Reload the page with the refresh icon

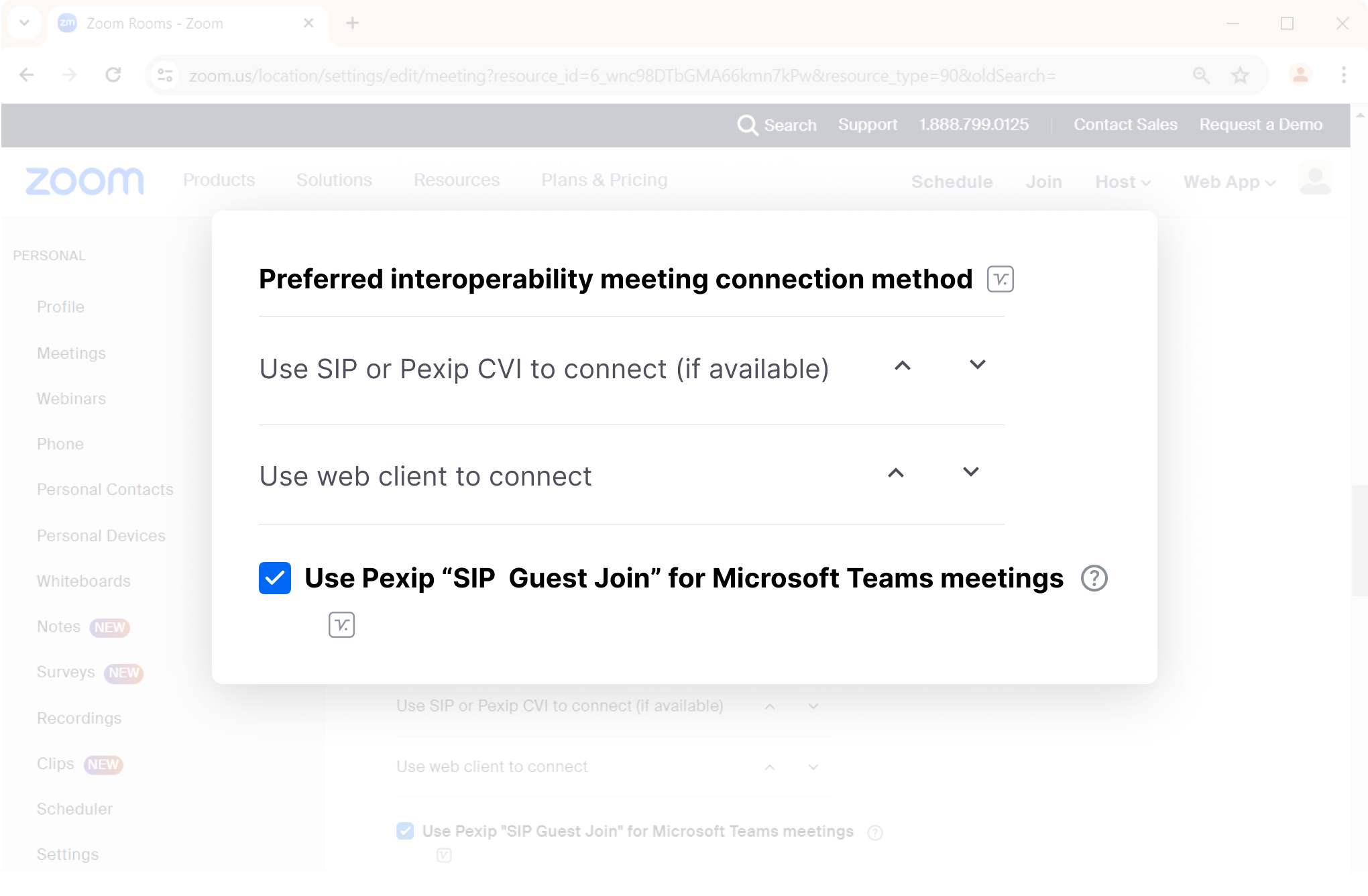(113, 74)
